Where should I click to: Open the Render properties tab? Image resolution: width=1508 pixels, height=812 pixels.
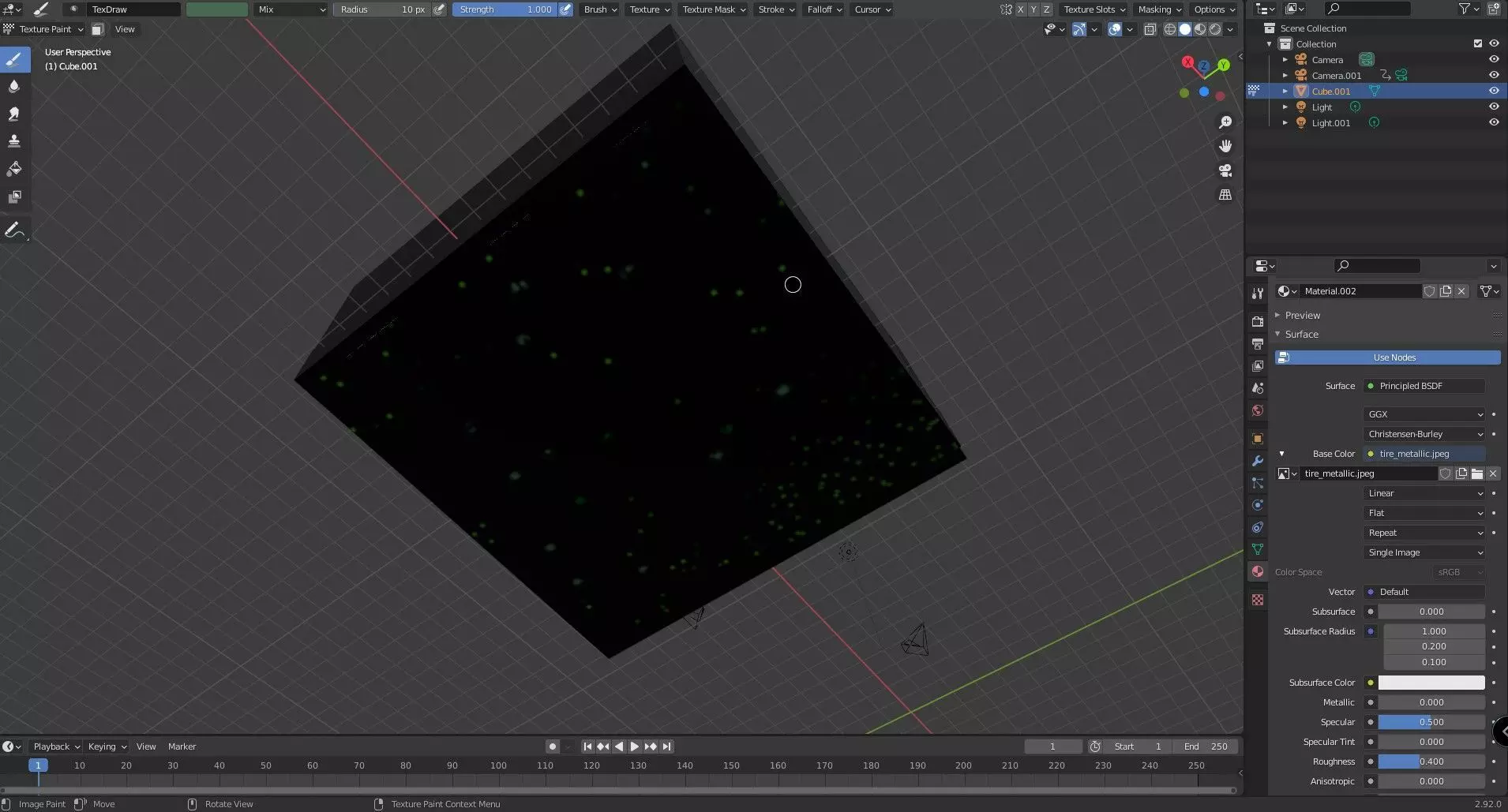(x=1258, y=321)
